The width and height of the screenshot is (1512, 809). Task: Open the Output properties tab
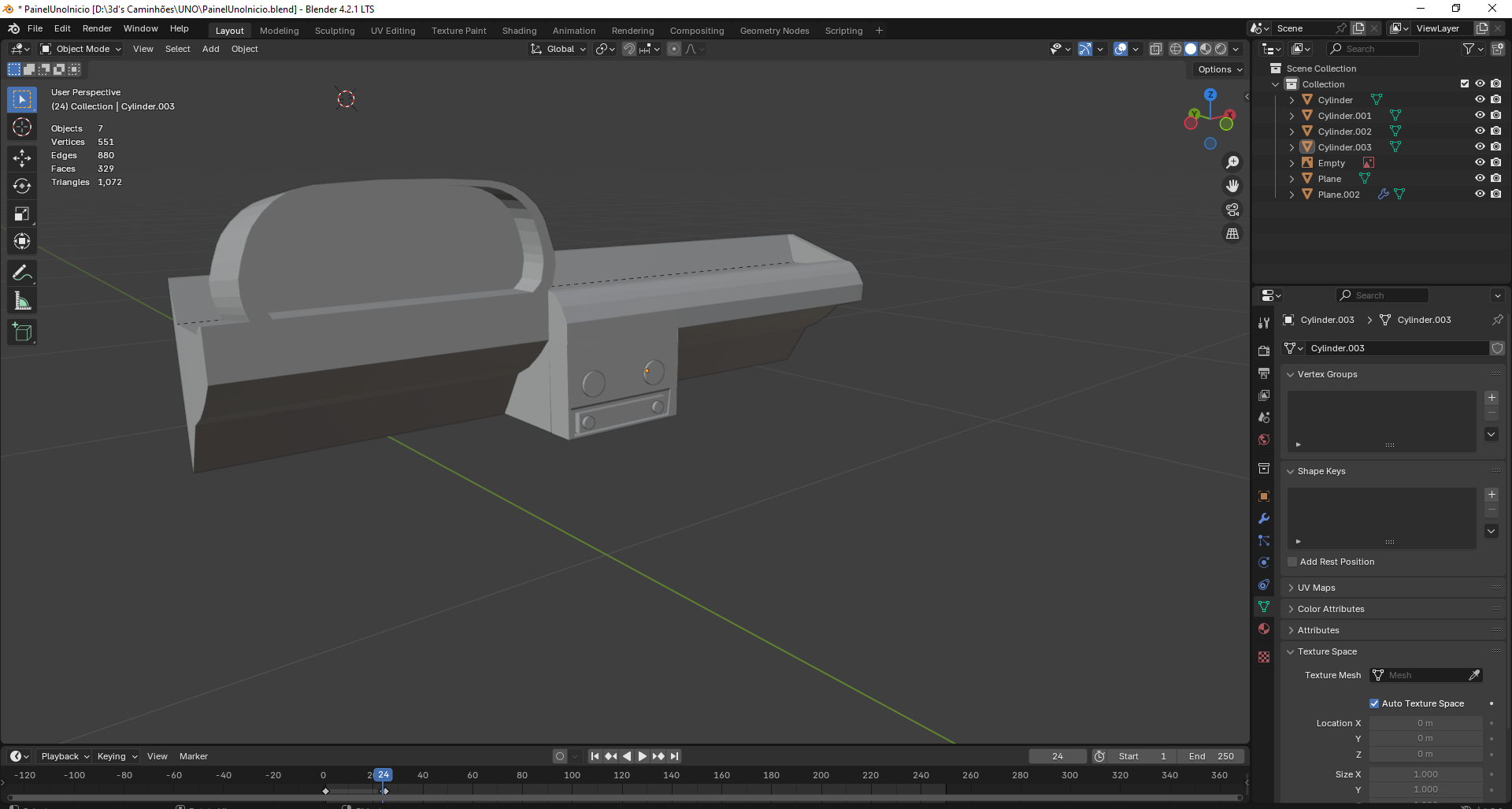click(1264, 373)
